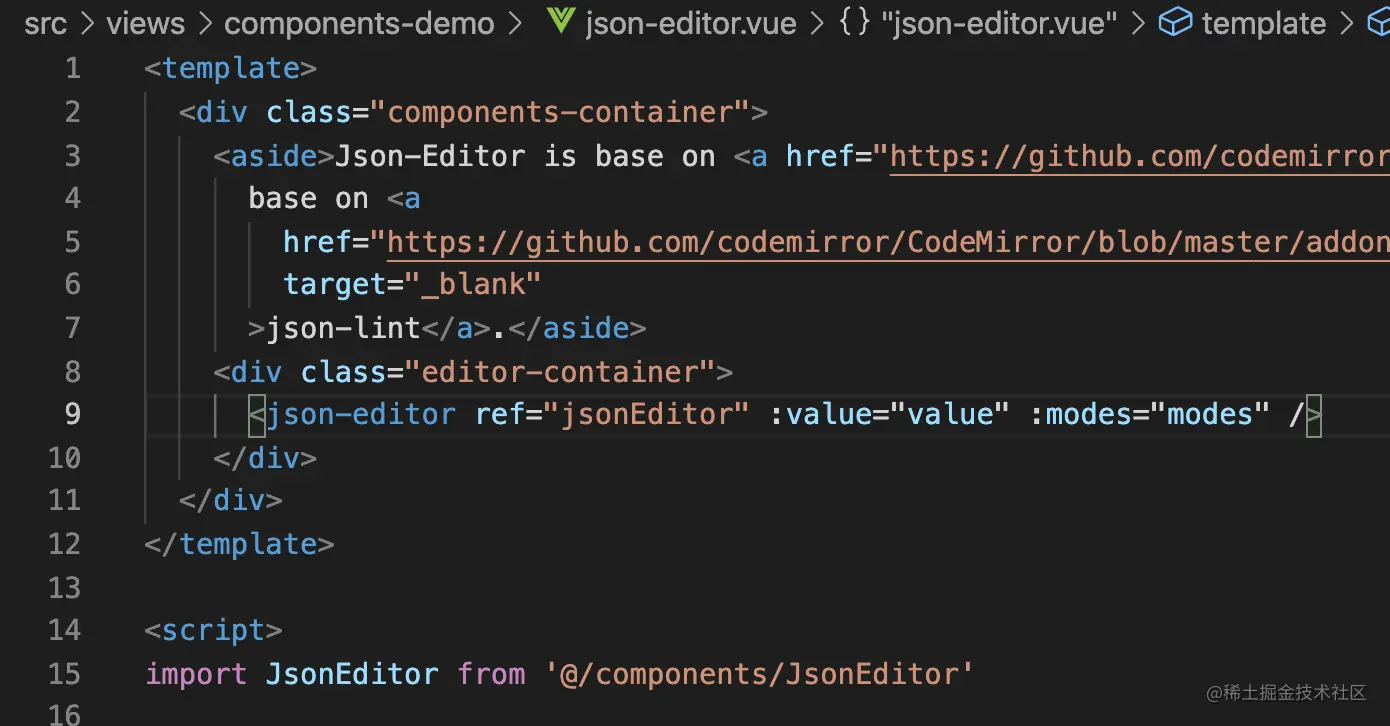Expand the chevron after 'src' breadcrumb
The image size is (1390, 726).
[x=86, y=23]
